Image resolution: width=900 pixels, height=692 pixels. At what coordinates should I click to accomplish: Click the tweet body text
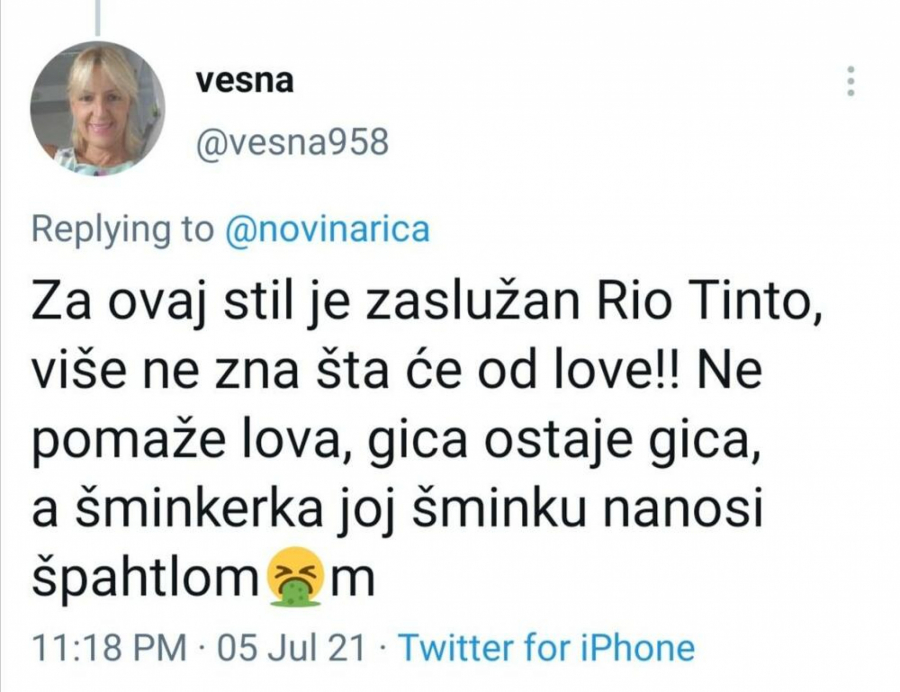point(400,430)
